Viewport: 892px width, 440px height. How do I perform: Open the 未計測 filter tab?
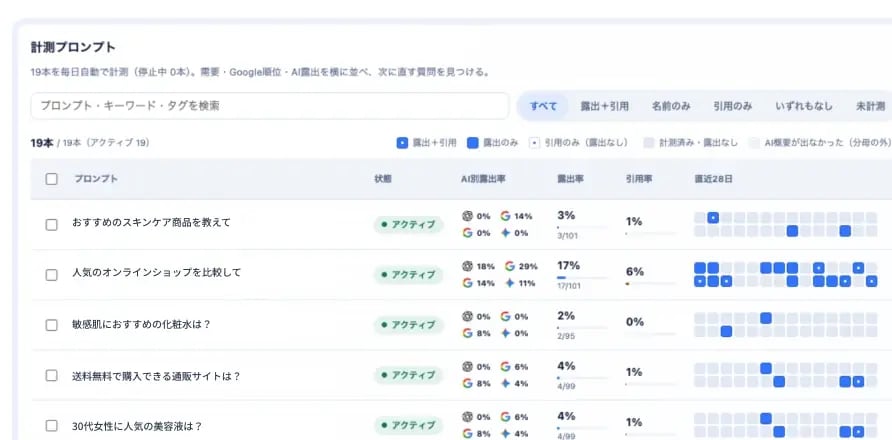[x=870, y=106]
